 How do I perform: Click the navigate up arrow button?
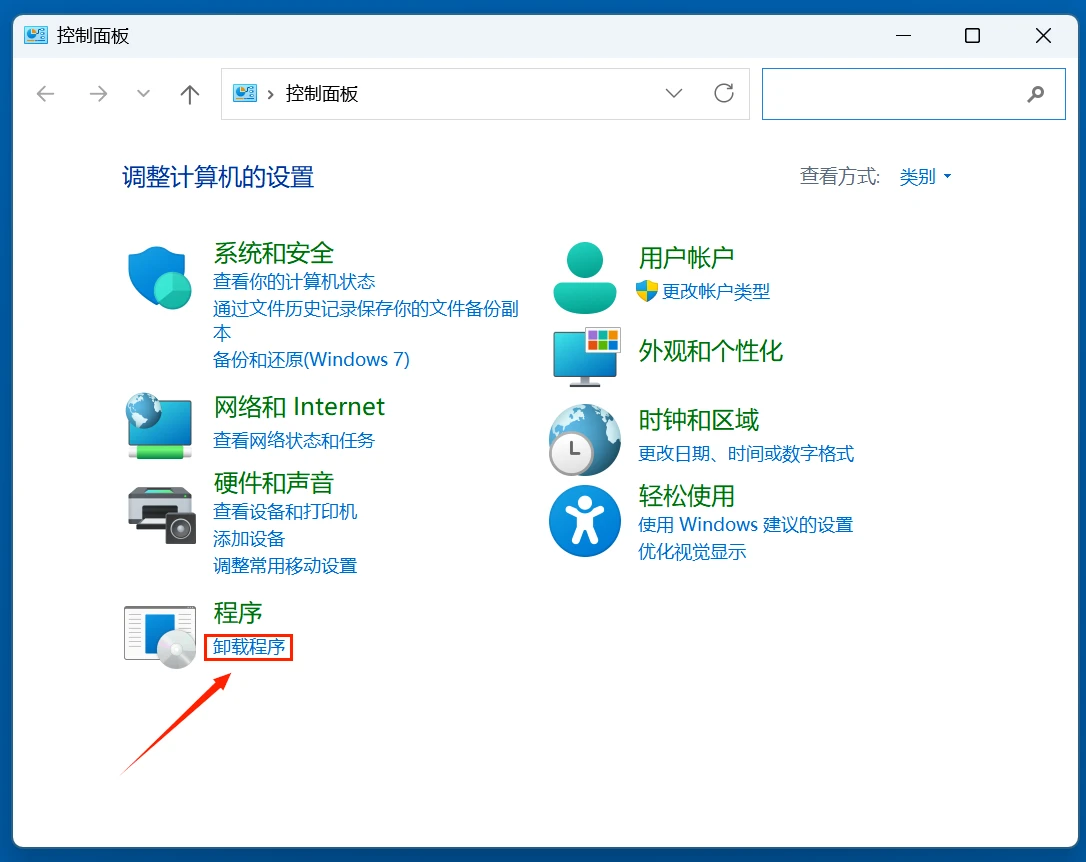pos(189,93)
